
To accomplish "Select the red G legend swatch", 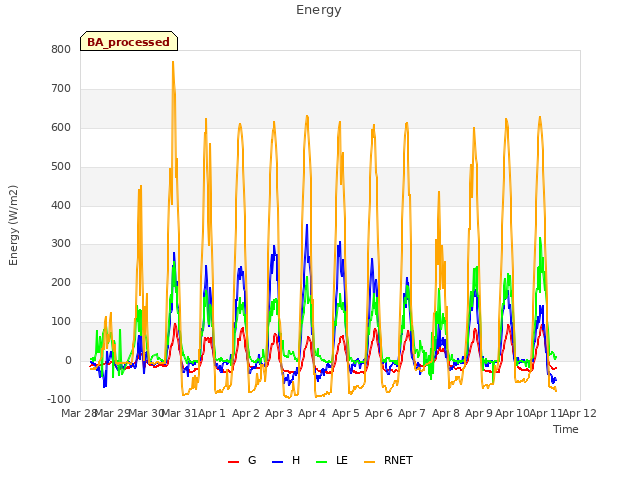I will point(233,462).
